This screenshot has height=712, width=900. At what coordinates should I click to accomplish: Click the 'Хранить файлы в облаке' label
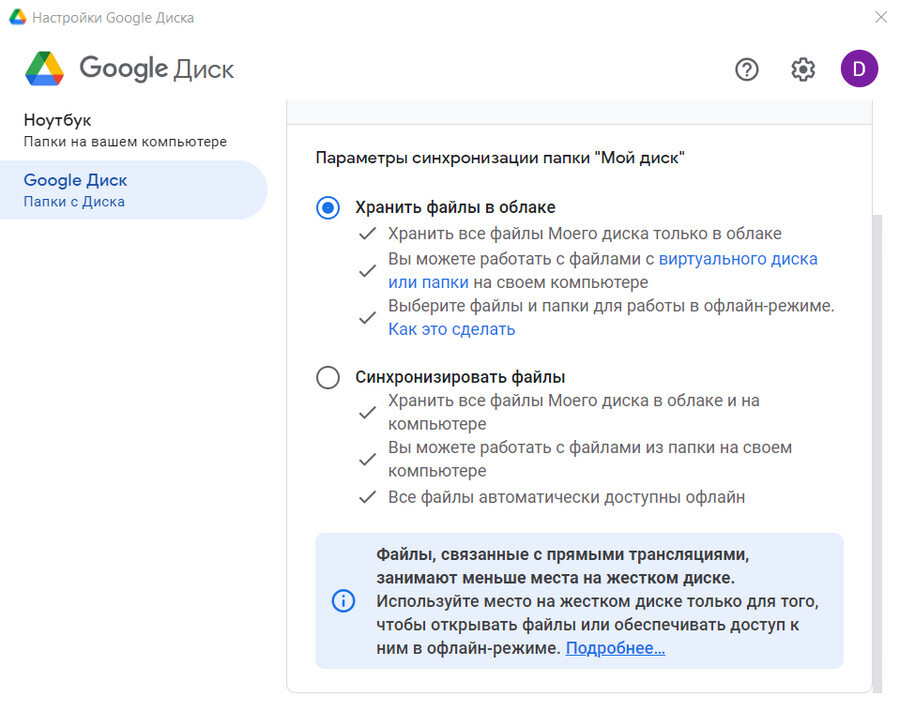click(x=455, y=207)
